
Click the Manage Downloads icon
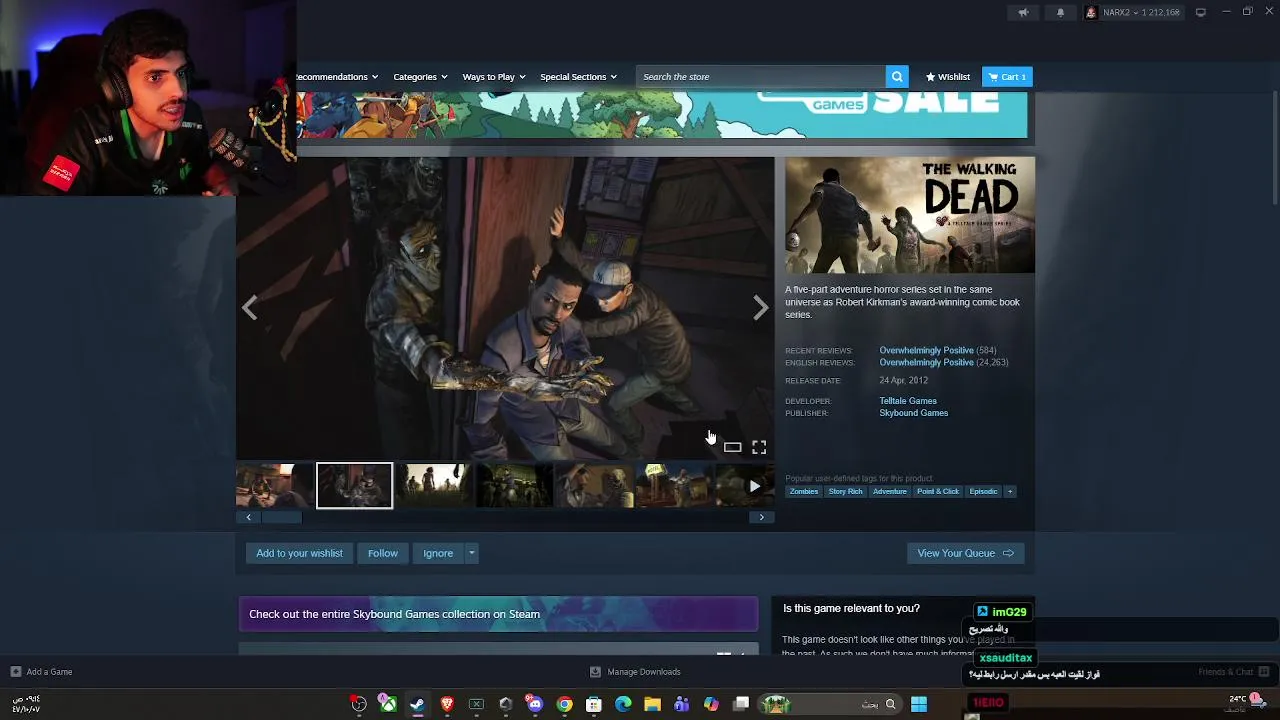(x=595, y=672)
